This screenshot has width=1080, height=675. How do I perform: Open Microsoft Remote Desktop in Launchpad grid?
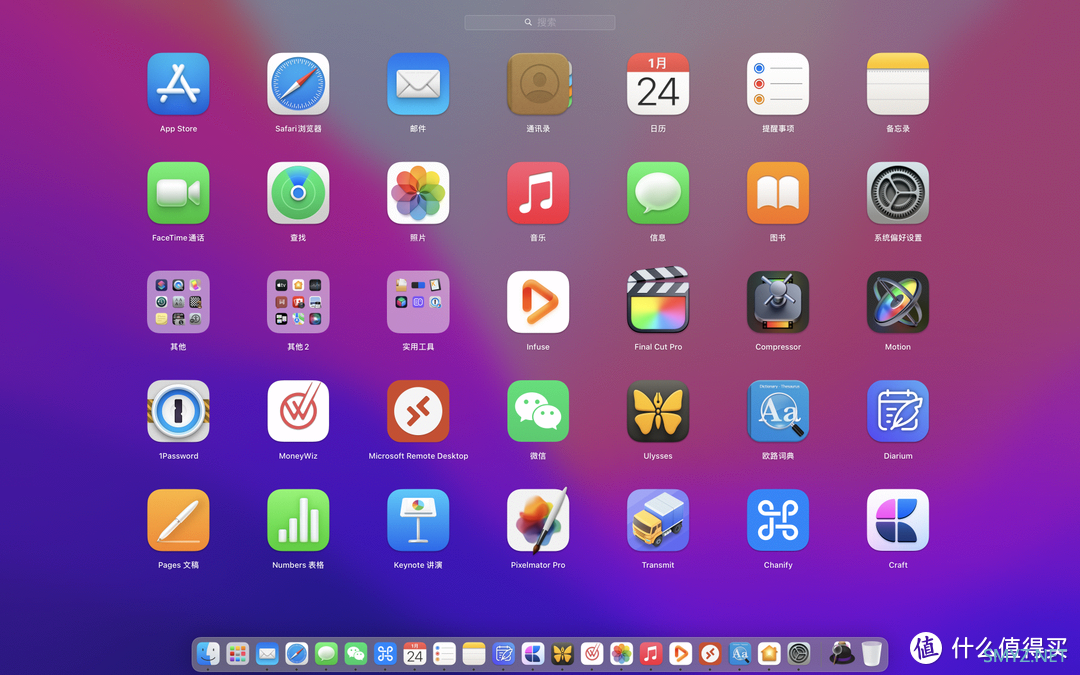[418, 411]
